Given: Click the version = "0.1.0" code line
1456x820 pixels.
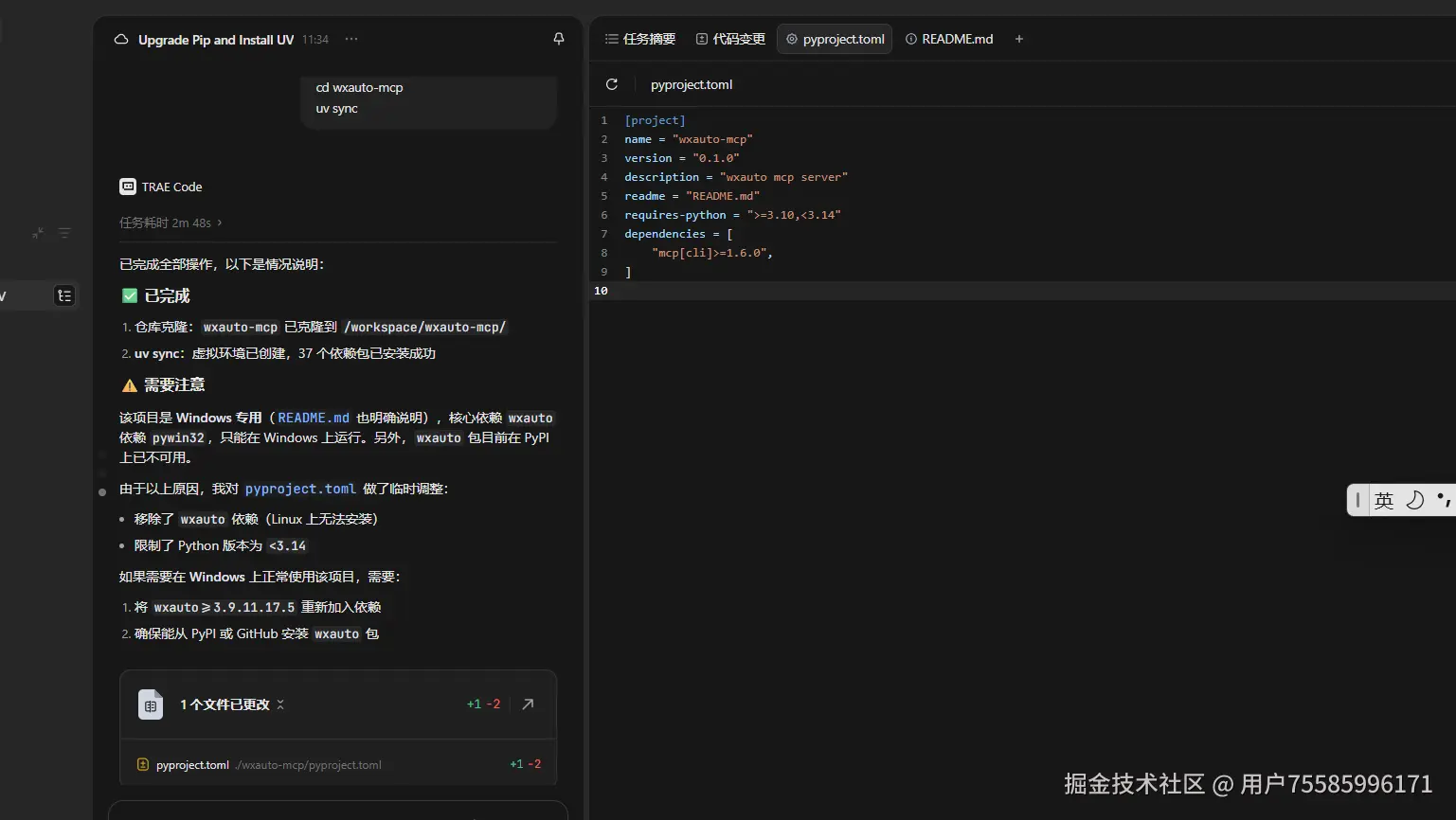Looking at the screenshot, I should (682, 158).
